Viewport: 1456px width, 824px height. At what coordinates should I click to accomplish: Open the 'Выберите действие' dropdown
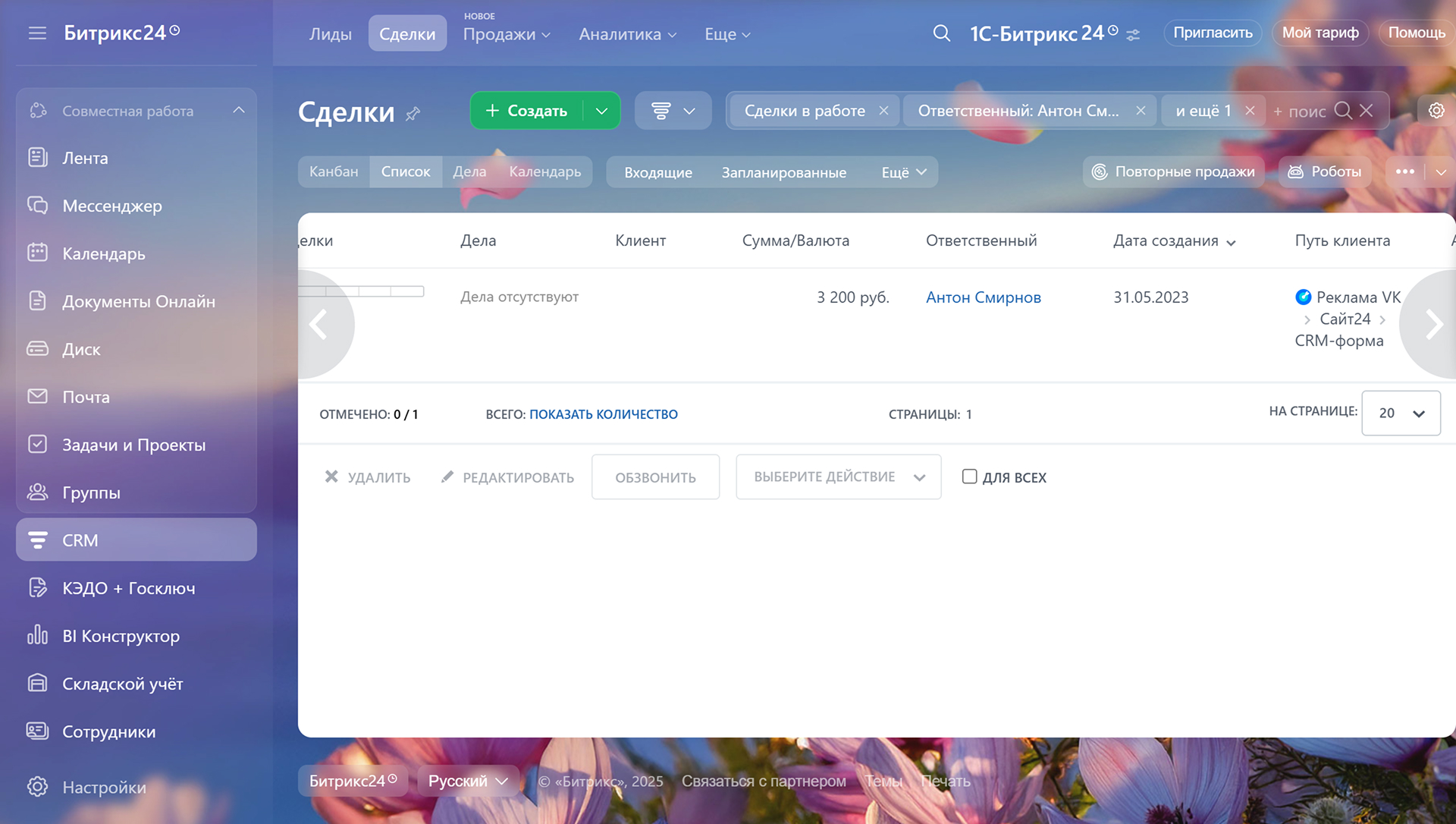point(838,476)
